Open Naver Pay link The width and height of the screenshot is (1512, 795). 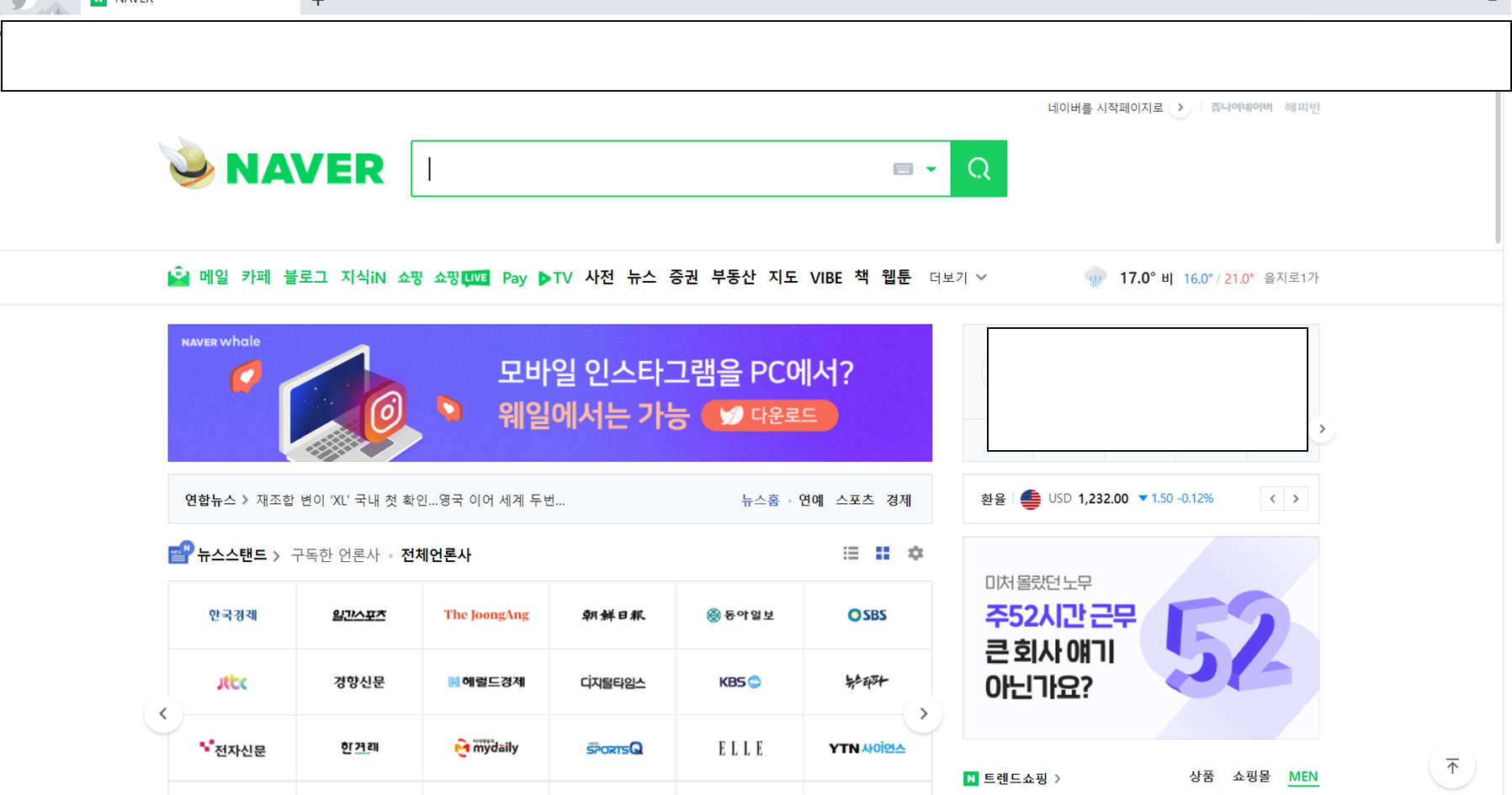514,278
